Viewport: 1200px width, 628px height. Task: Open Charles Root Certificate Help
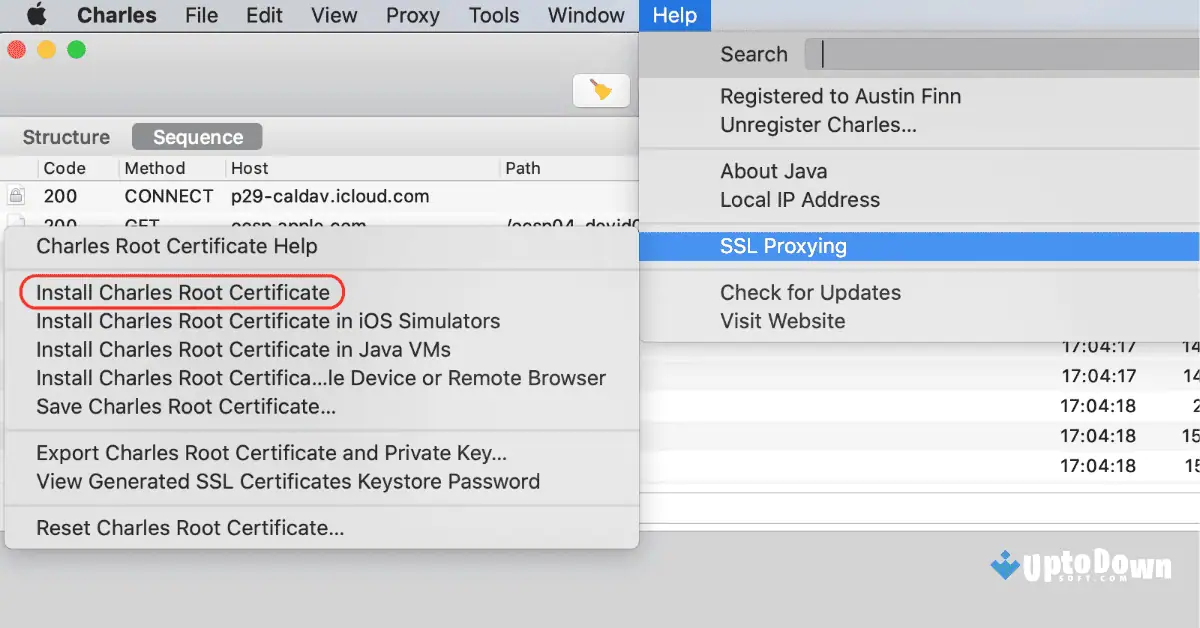pos(176,246)
